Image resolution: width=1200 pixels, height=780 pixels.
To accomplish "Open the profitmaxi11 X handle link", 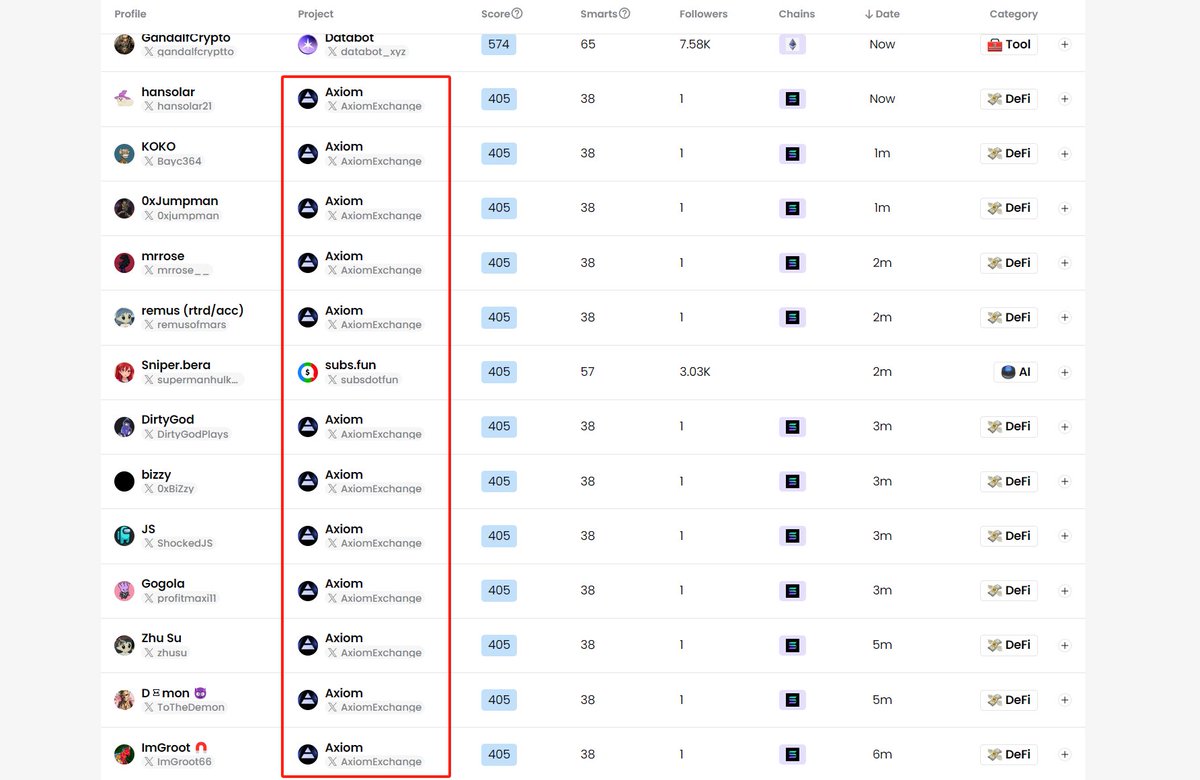I will [180, 598].
